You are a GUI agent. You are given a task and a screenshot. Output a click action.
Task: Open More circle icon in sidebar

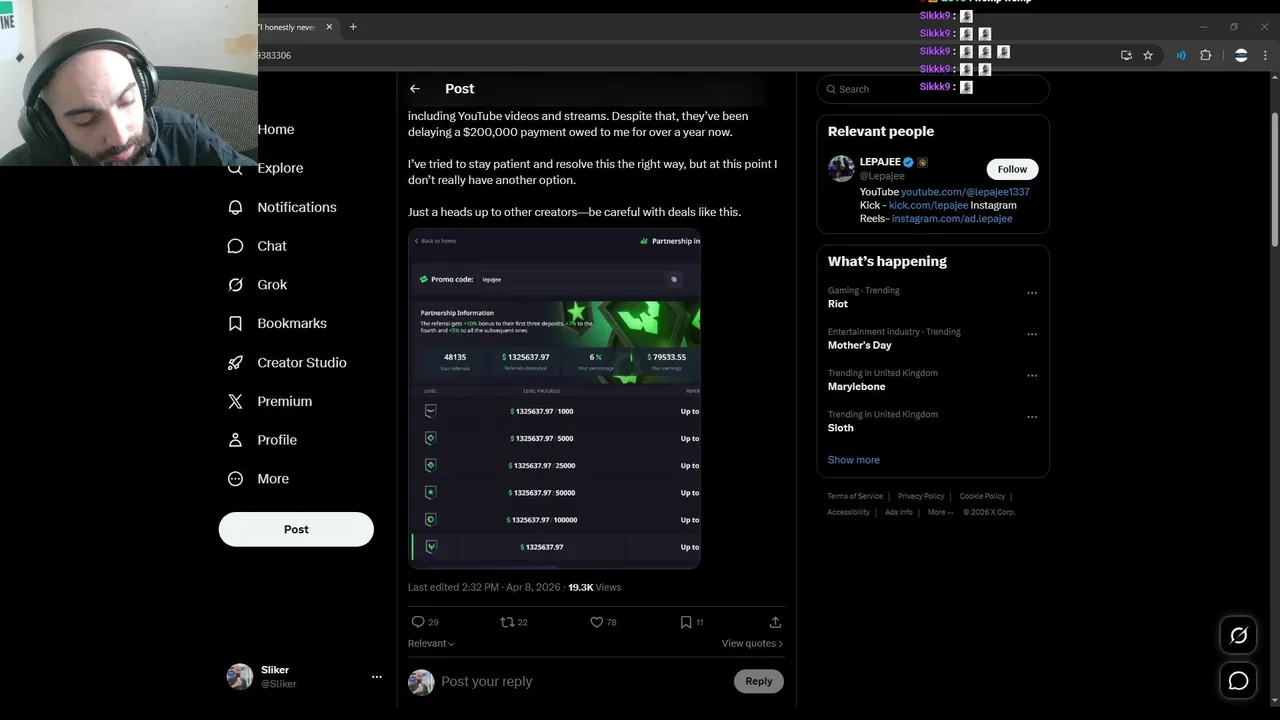[235, 479]
